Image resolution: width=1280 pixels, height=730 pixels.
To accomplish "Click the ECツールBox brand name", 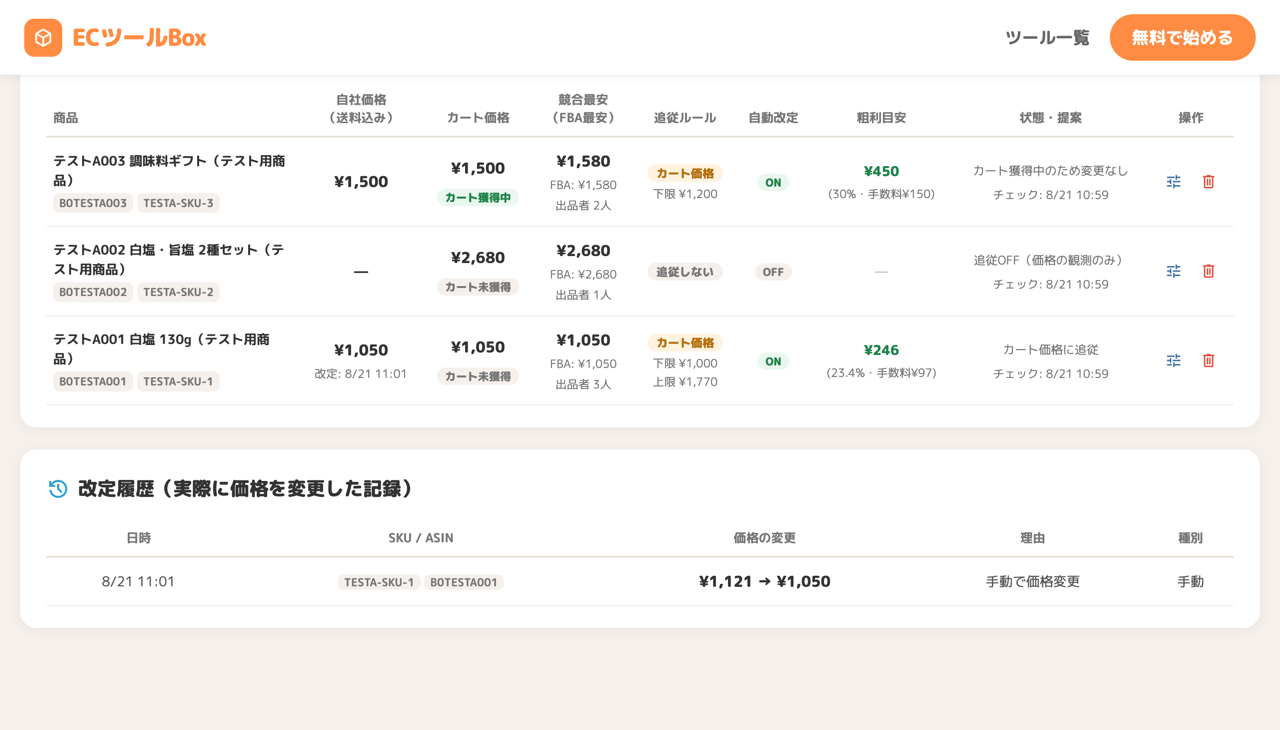I will point(139,38).
